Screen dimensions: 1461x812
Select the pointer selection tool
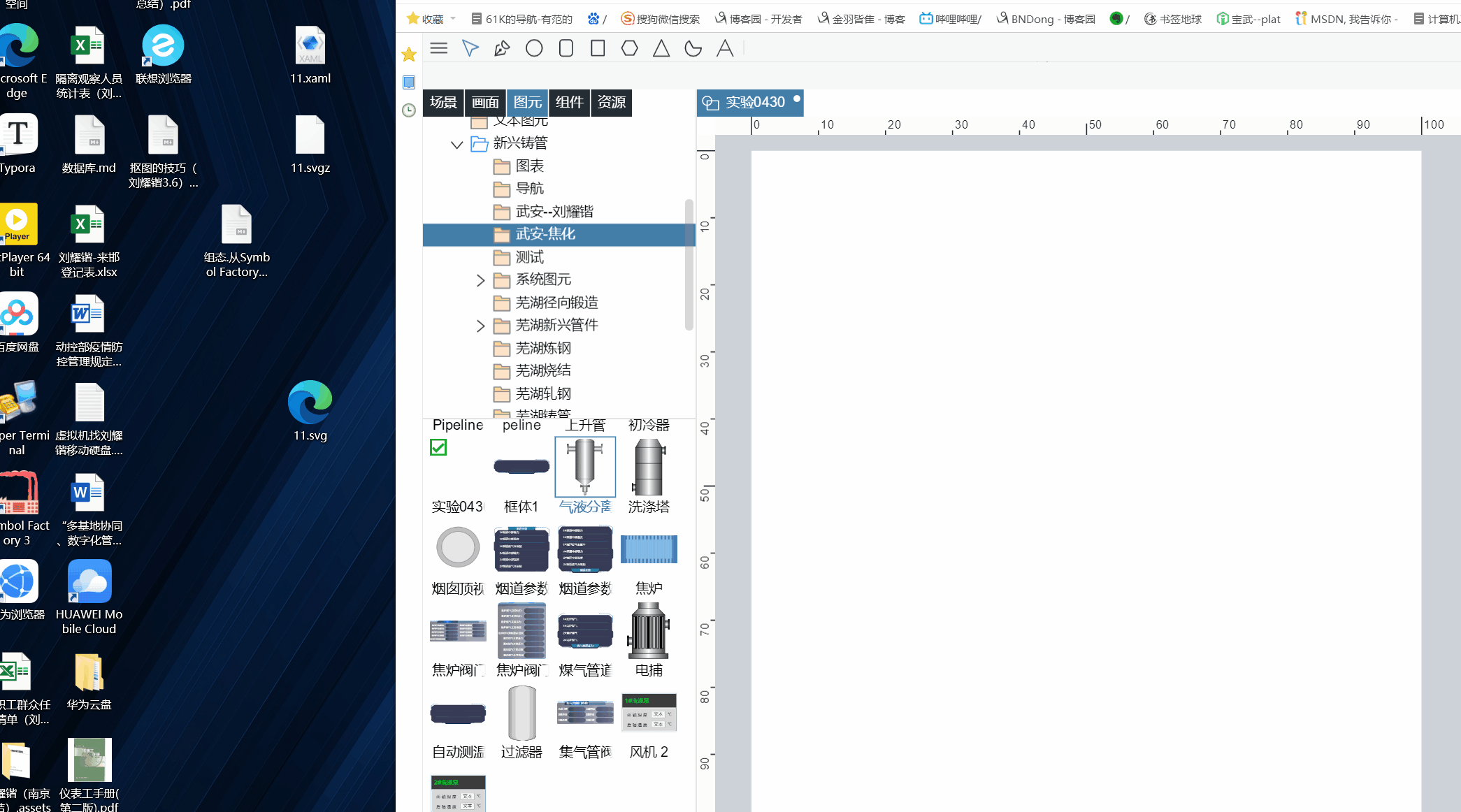[470, 48]
